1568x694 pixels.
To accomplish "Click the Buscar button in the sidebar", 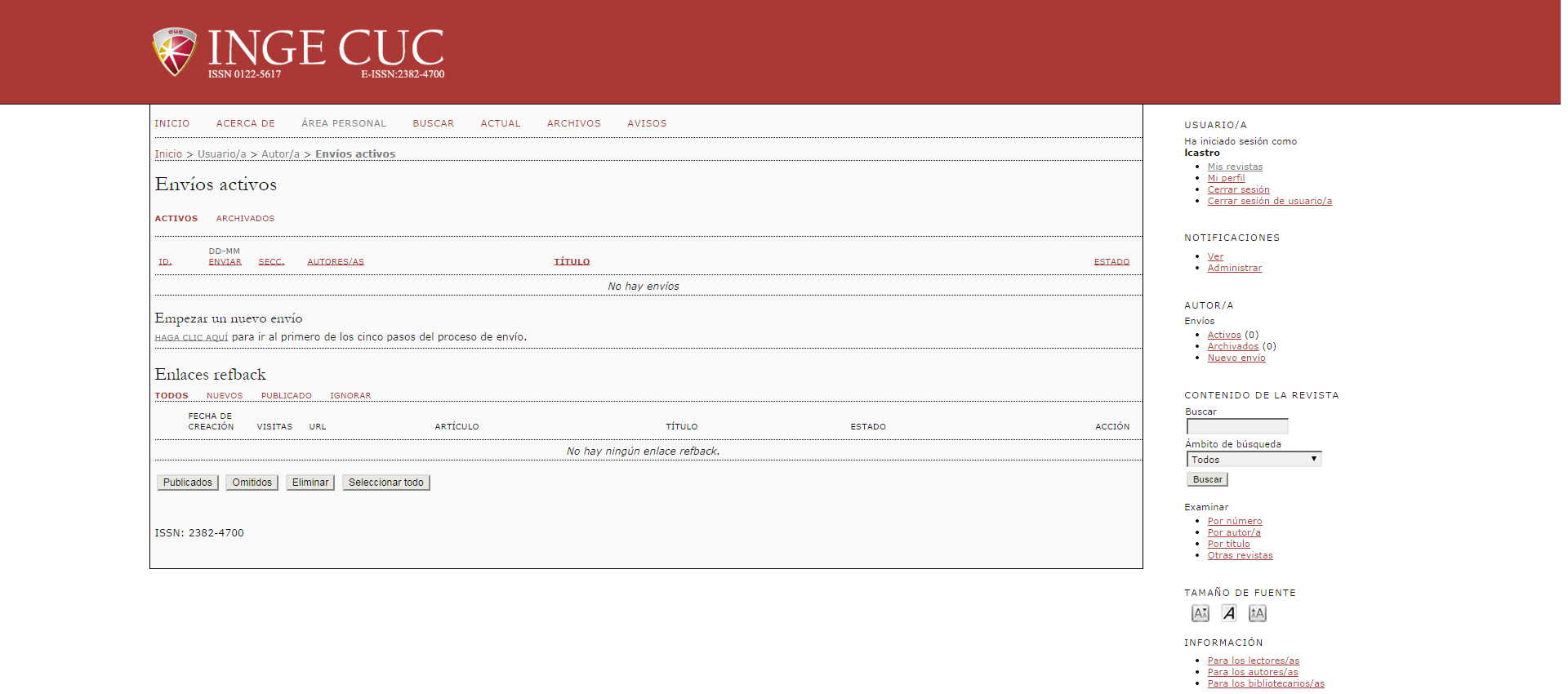I will pos(1207,480).
